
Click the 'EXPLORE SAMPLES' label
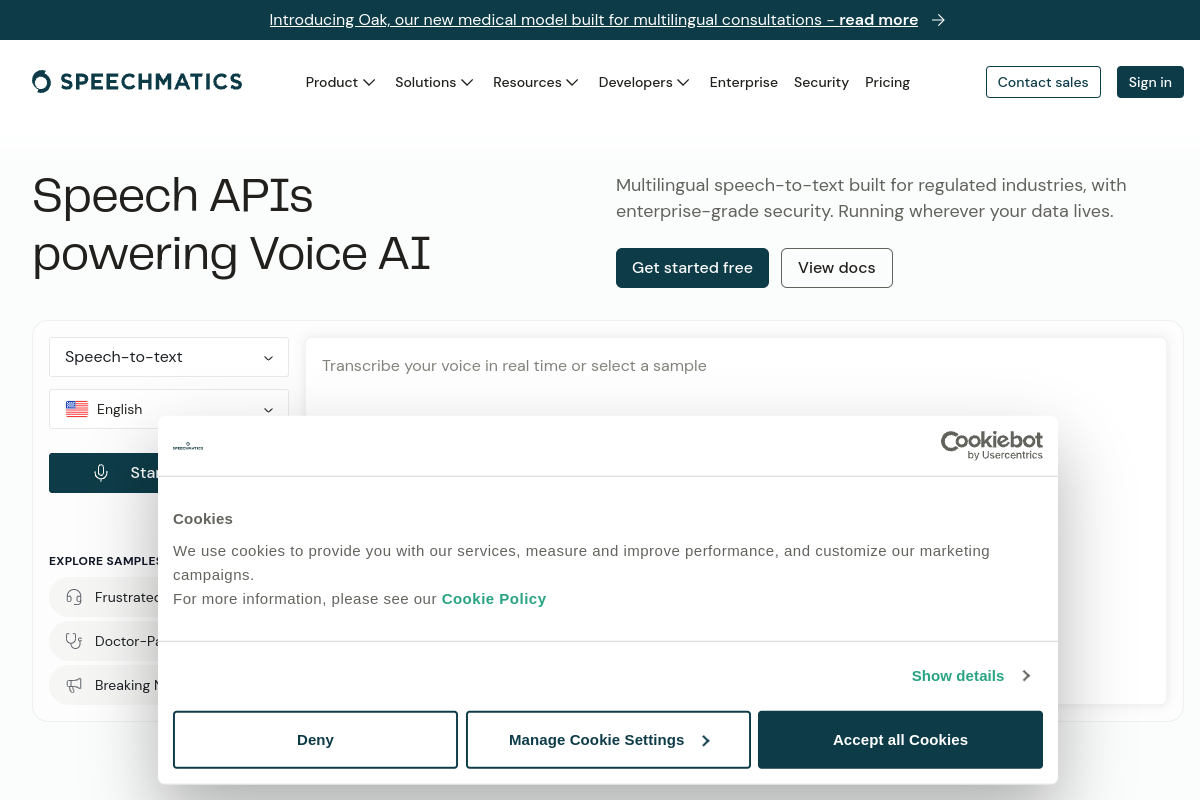coord(104,561)
